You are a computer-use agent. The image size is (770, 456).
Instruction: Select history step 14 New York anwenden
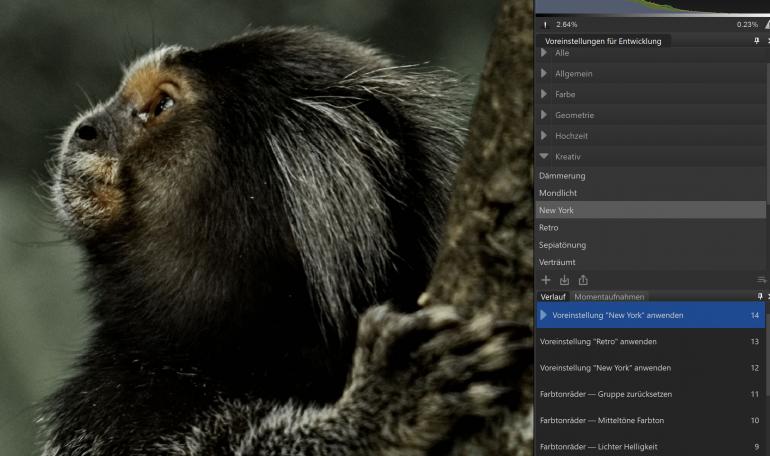tap(651, 315)
